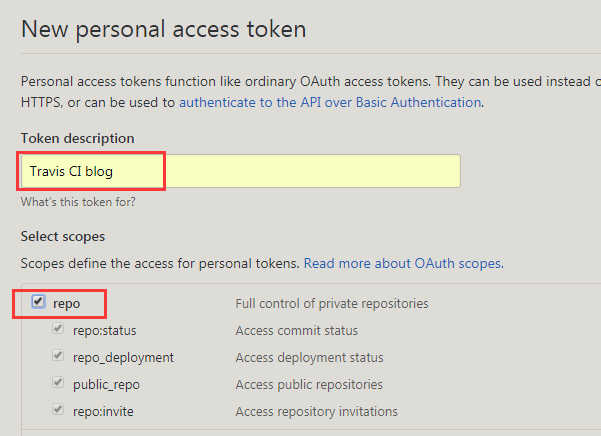
Task: Click the repo:status scope label
Action: tap(105, 330)
